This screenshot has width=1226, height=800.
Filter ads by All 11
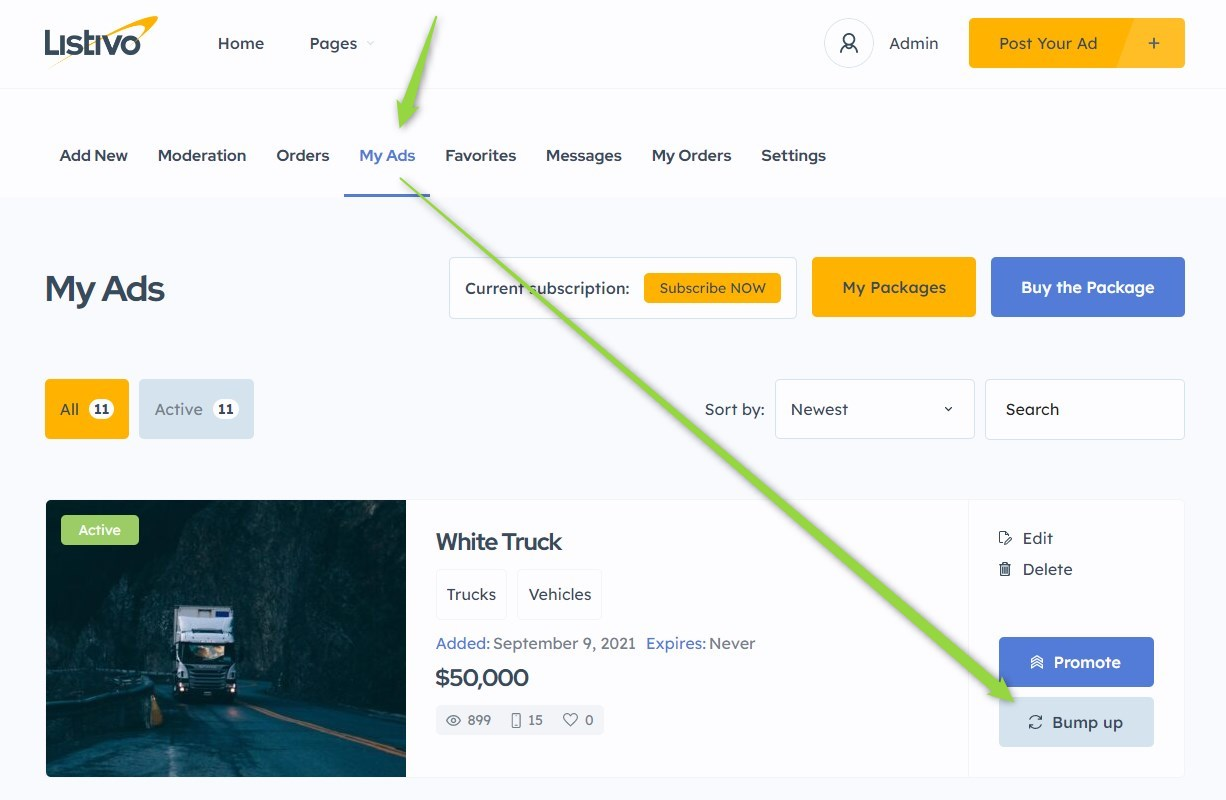coord(87,409)
